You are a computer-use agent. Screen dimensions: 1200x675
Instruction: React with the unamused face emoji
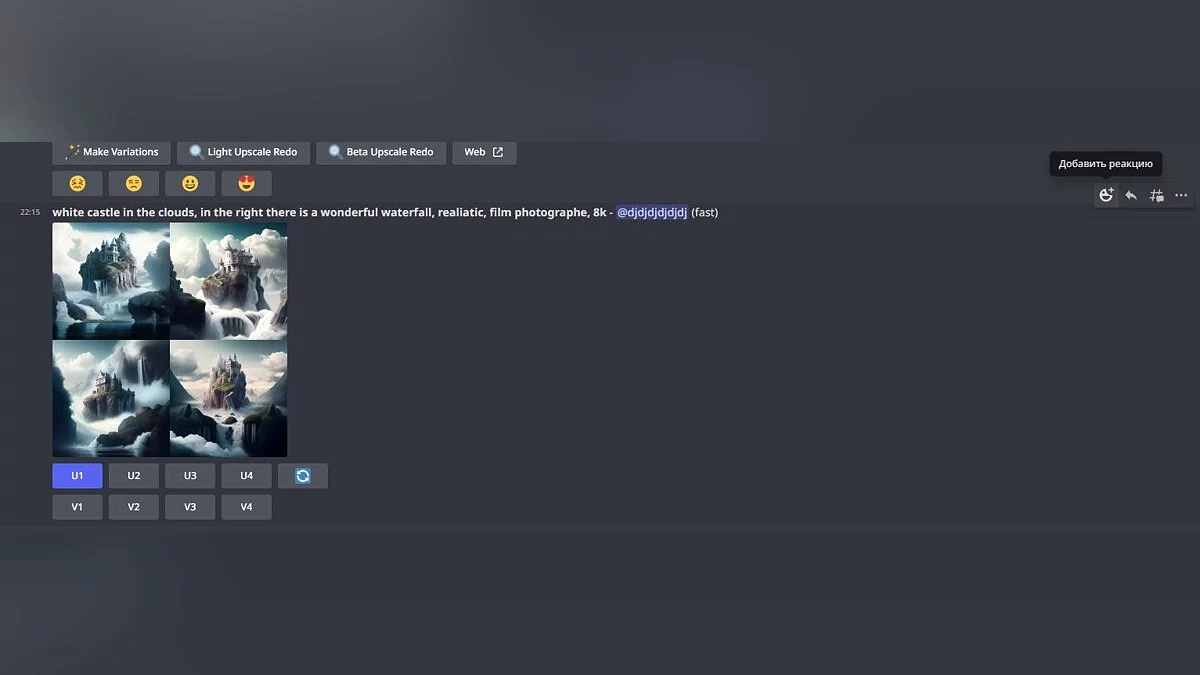pos(134,184)
